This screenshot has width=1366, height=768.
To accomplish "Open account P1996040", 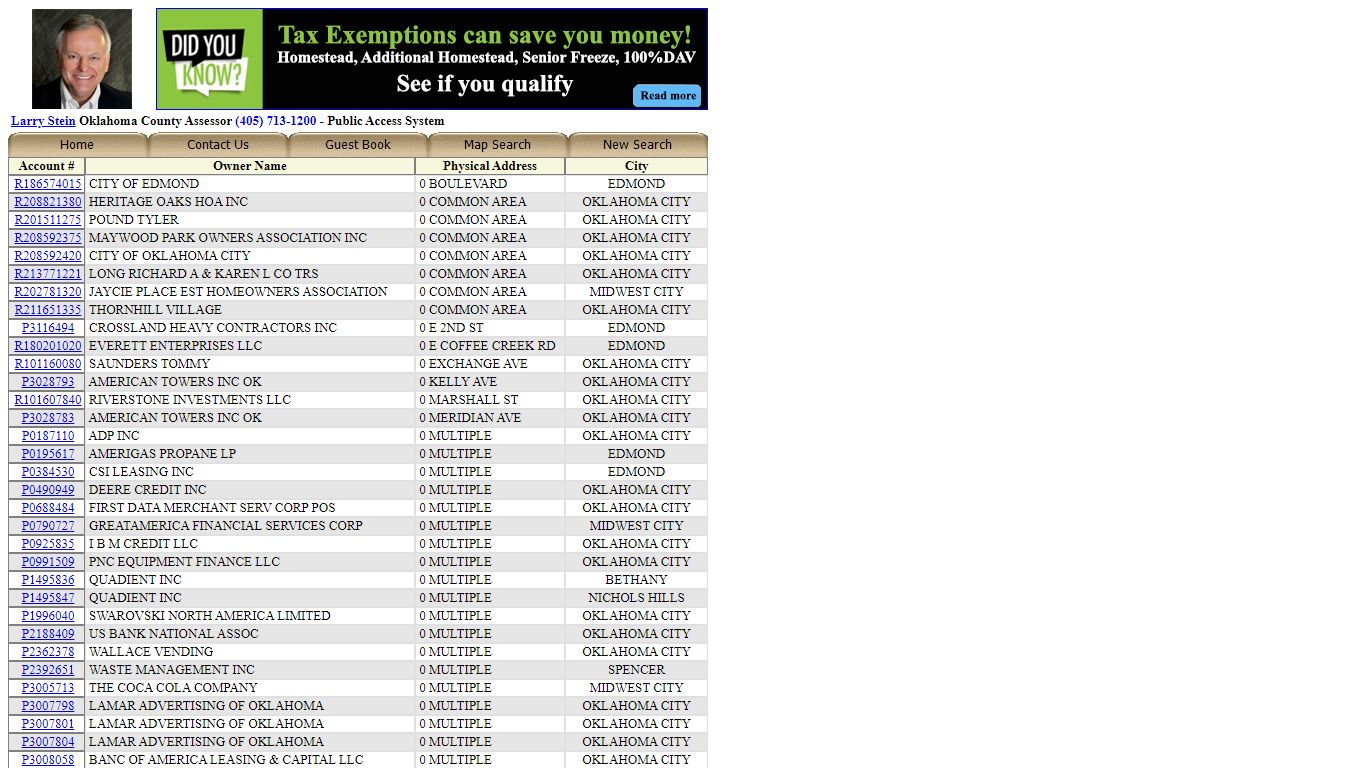I will [48, 616].
